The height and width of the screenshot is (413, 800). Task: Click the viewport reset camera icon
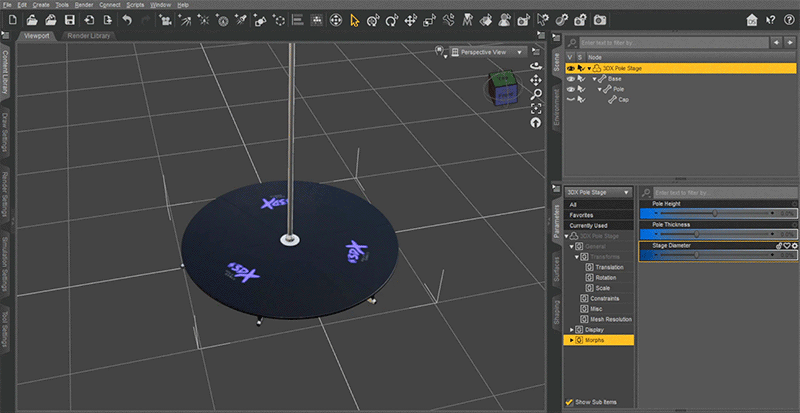coord(536,123)
